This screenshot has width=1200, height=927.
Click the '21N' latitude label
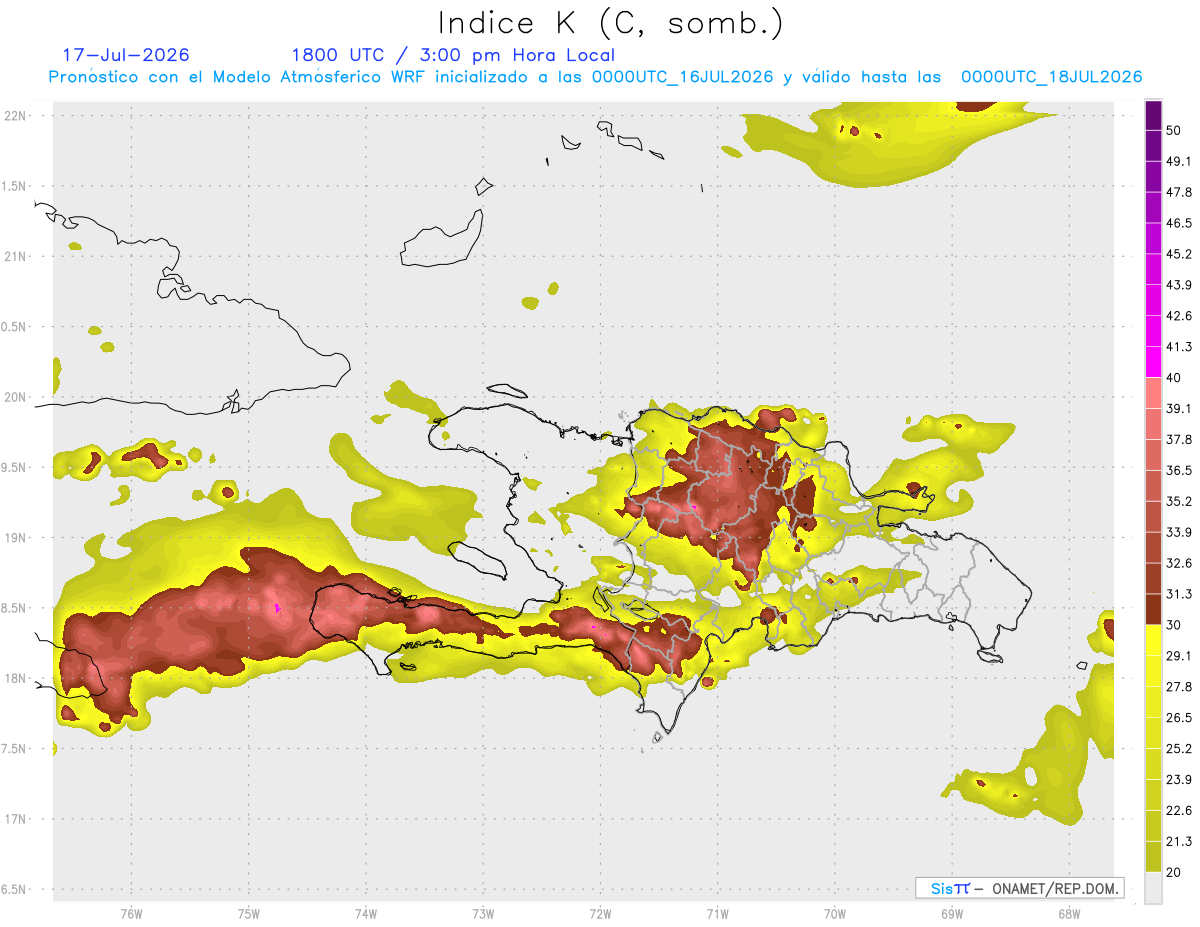tap(16, 256)
